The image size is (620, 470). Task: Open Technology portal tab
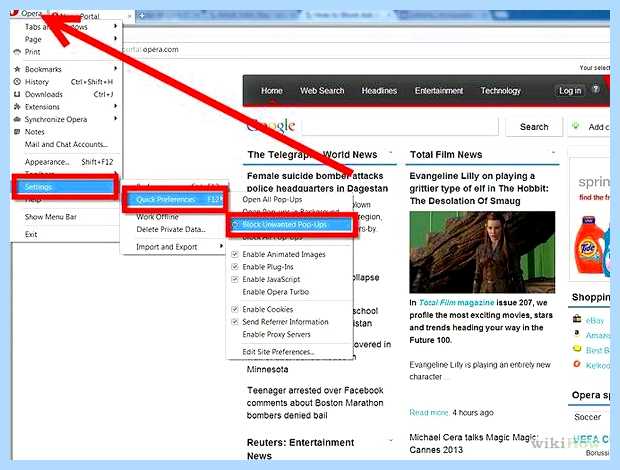(x=501, y=91)
